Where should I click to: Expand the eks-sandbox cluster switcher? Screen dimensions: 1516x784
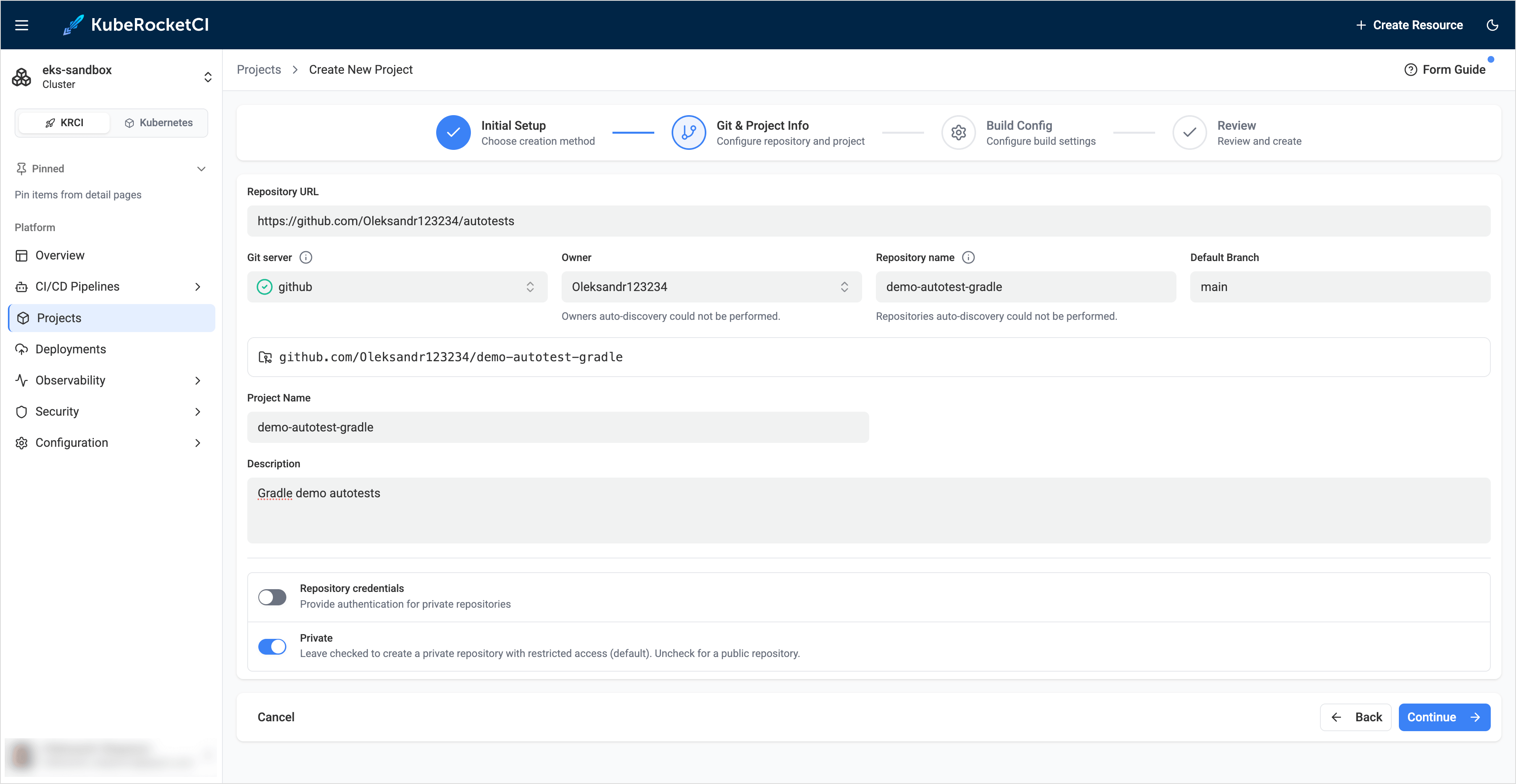[x=208, y=77]
